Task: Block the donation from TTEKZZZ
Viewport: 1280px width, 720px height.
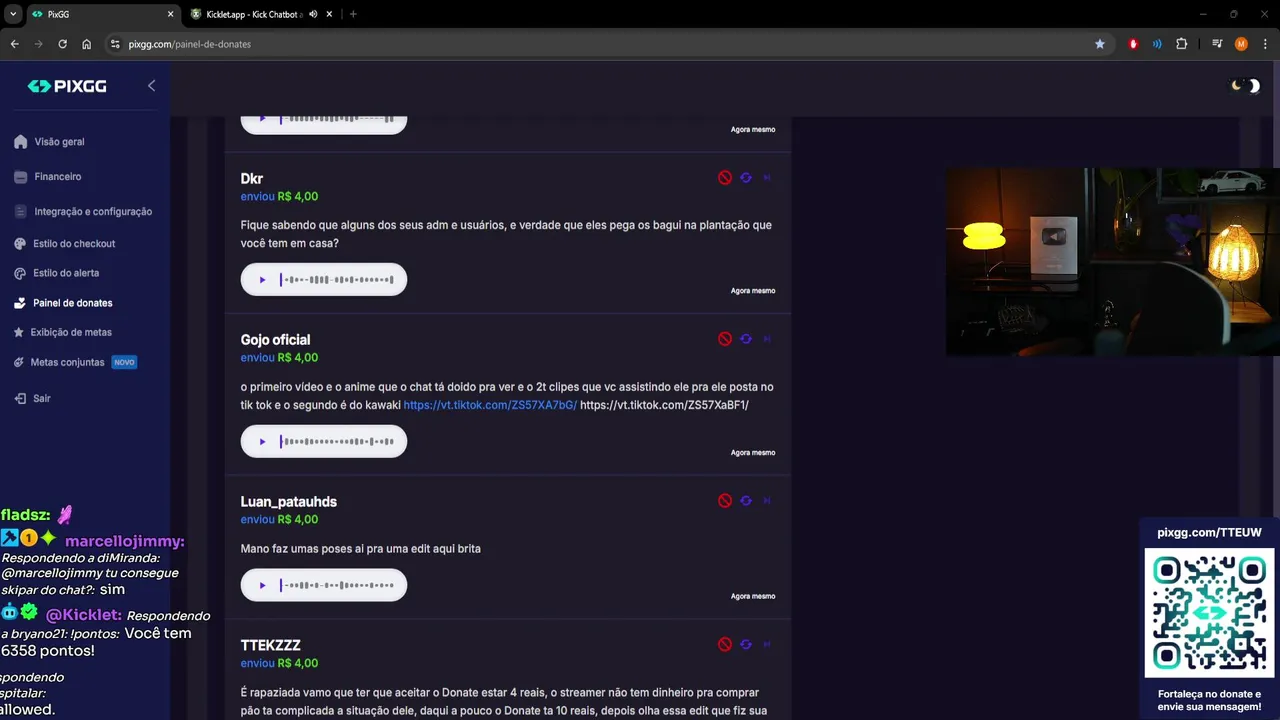Action: [725, 644]
